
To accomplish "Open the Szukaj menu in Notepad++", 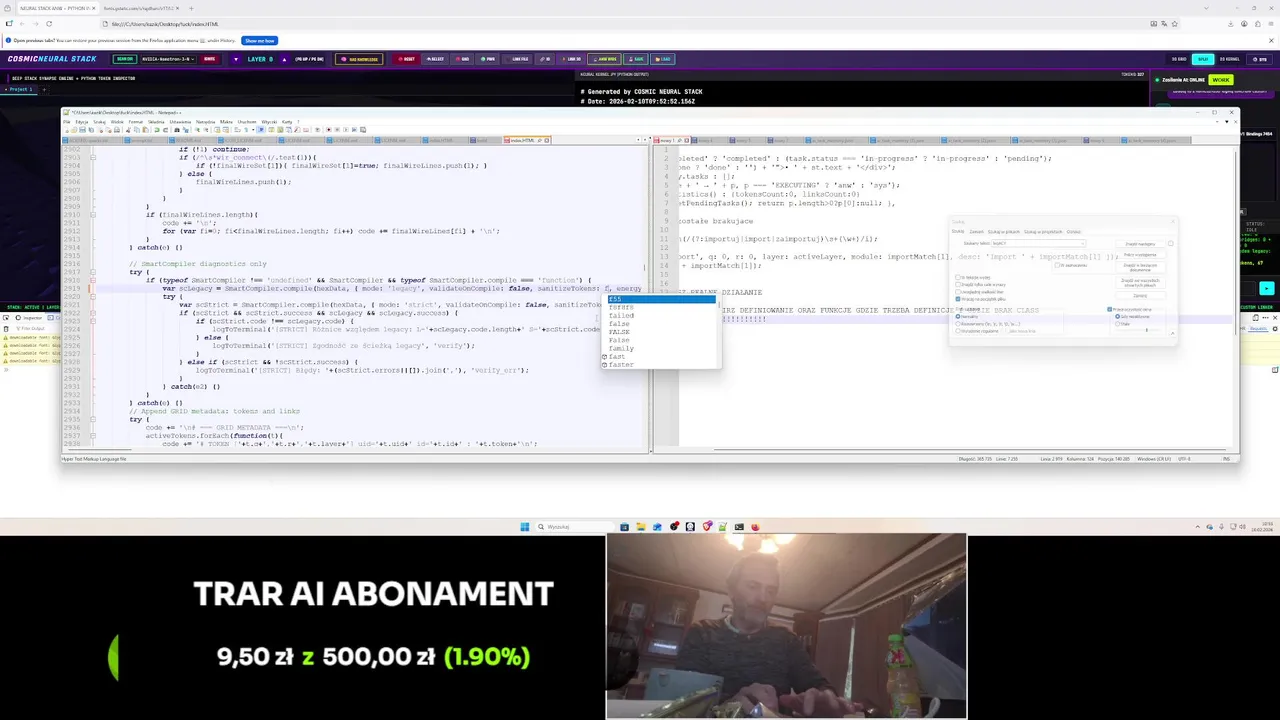I will [x=99, y=122].
